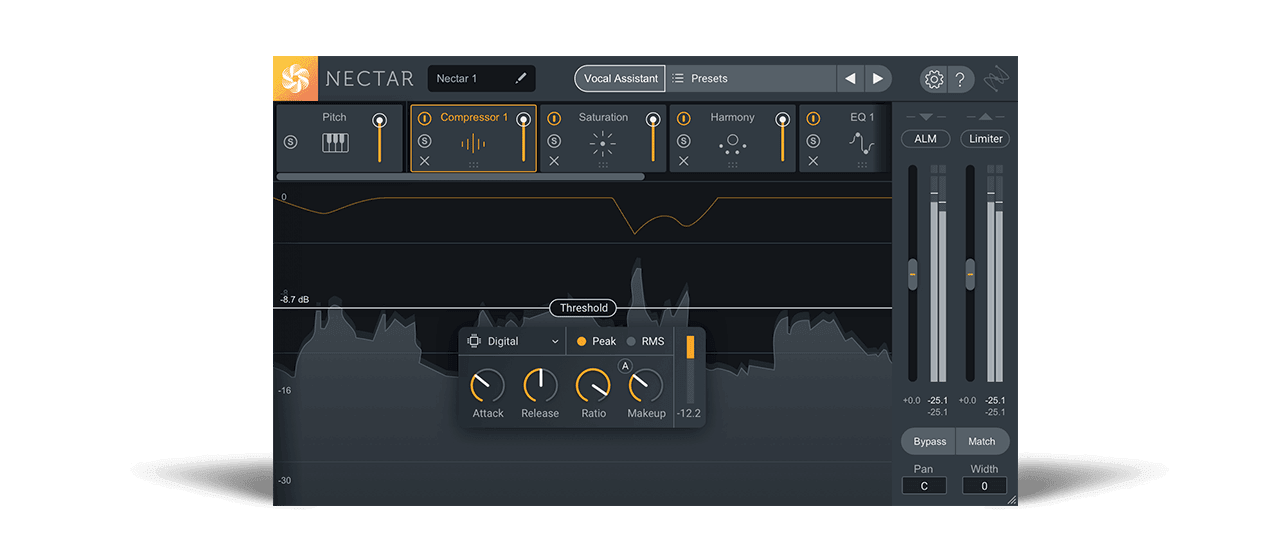This screenshot has width=1280, height=545.
Task: Click the Bypass button
Action: click(929, 441)
